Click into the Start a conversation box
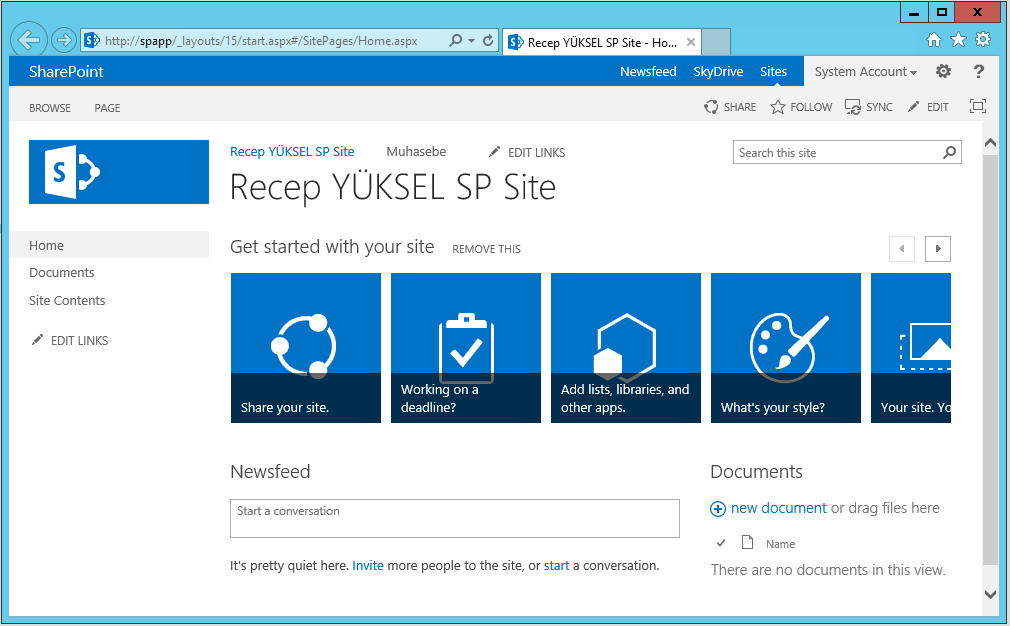The height and width of the screenshot is (626, 1010). point(455,518)
